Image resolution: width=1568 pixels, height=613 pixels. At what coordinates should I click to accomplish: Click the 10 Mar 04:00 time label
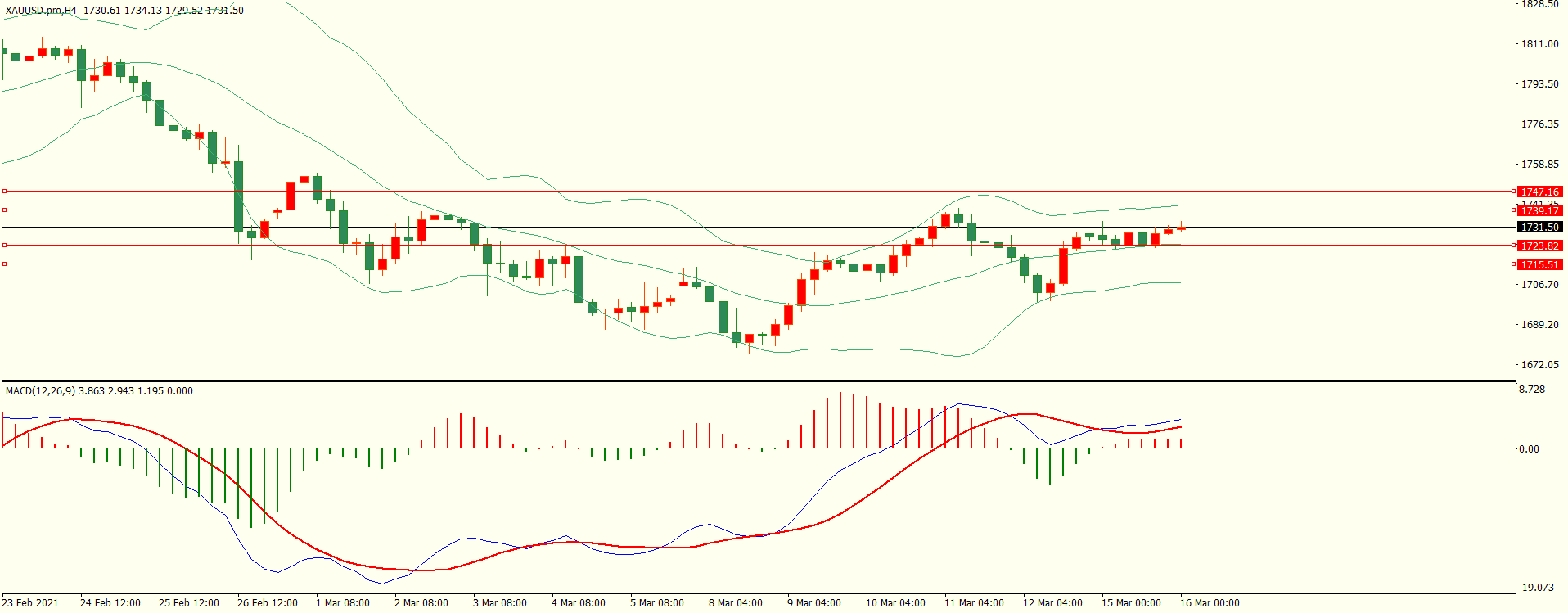pyautogui.click(x=896, y=603)
